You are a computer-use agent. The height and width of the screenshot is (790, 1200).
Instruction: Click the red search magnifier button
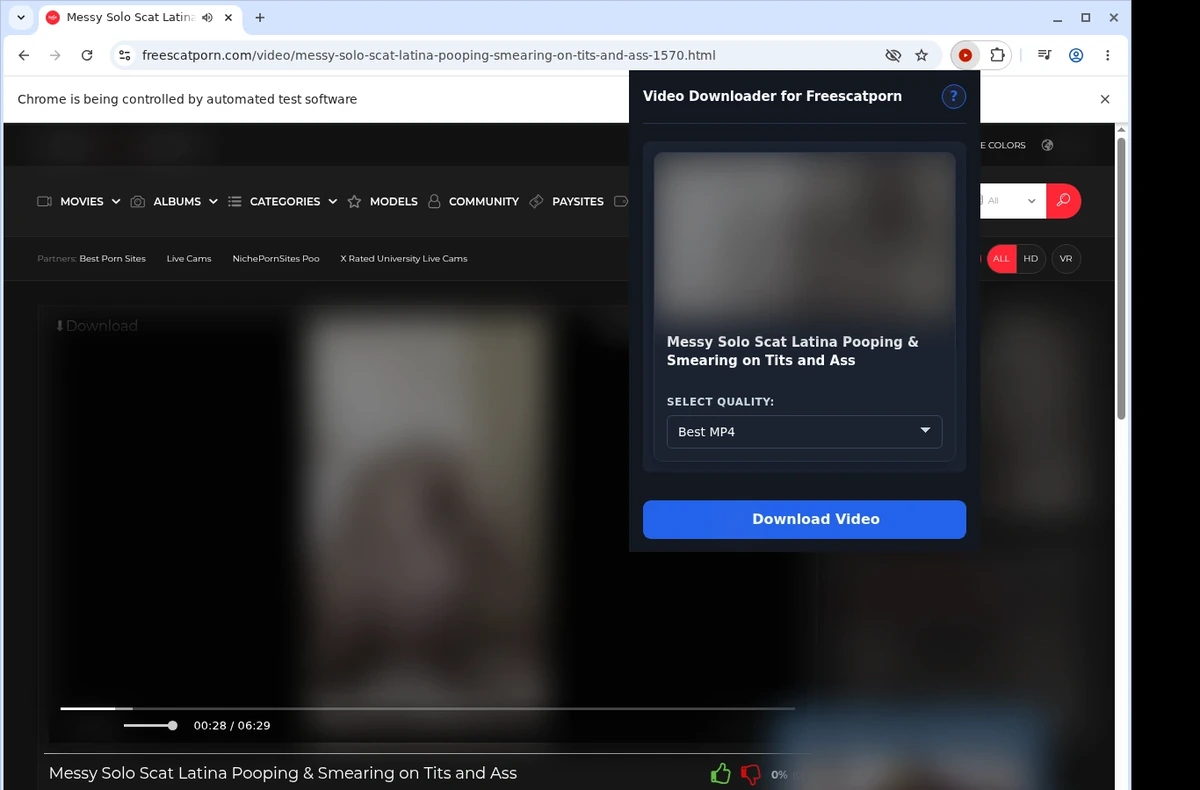(1063, 201)
